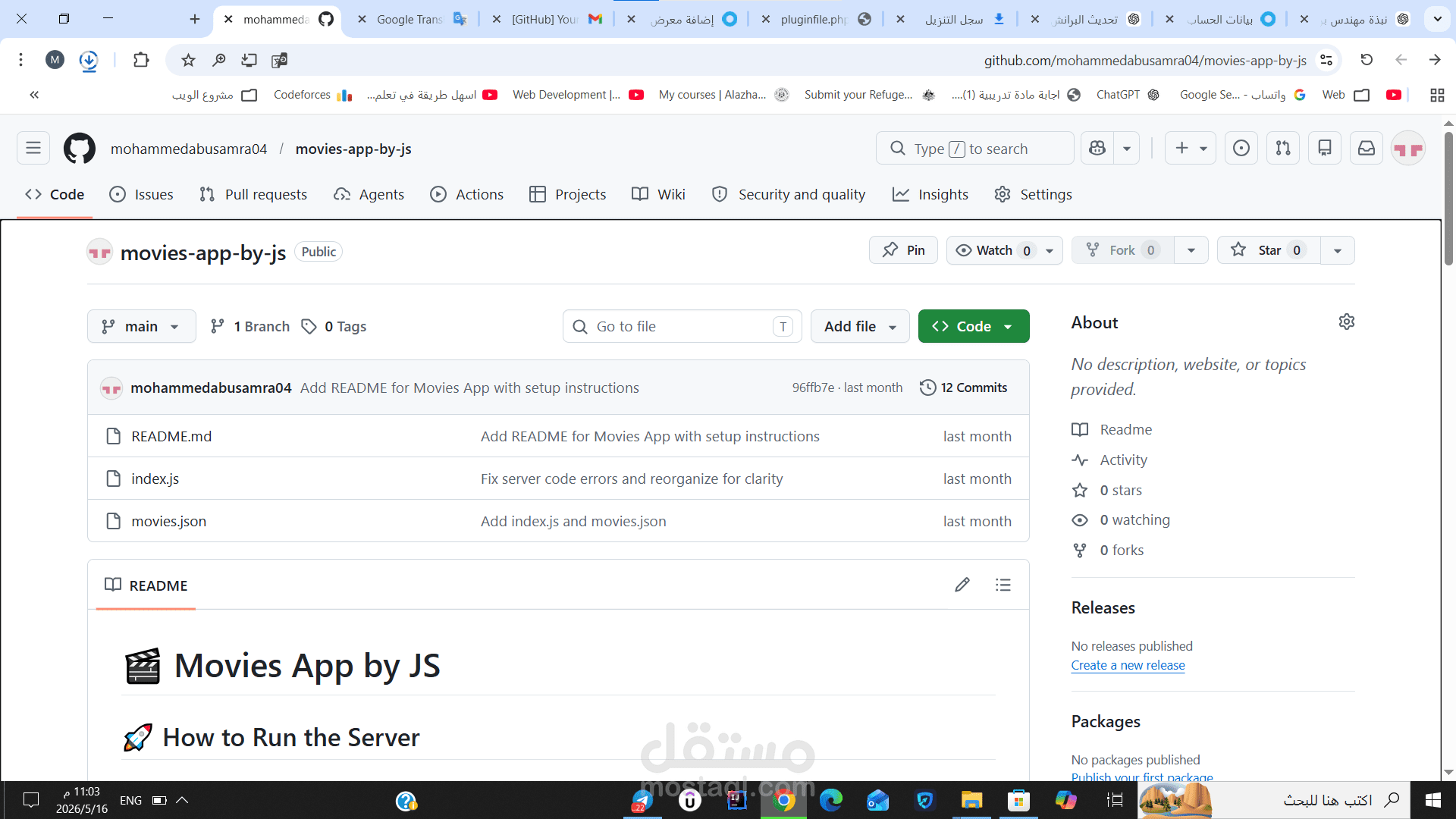The image size is (1456, 819).
Task: Click the Type / to search box
Action: 975,148
